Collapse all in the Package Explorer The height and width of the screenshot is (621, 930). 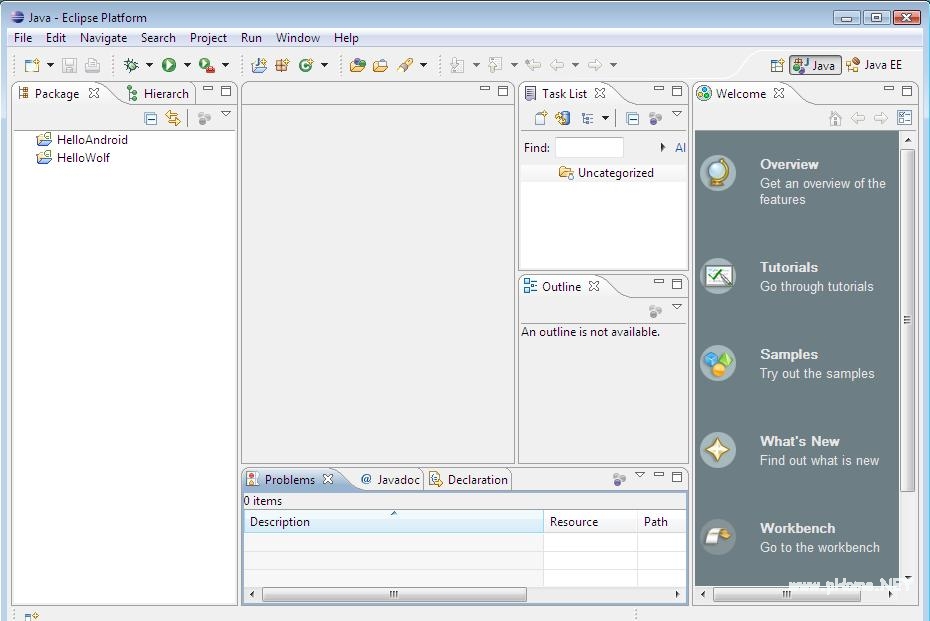151,118
